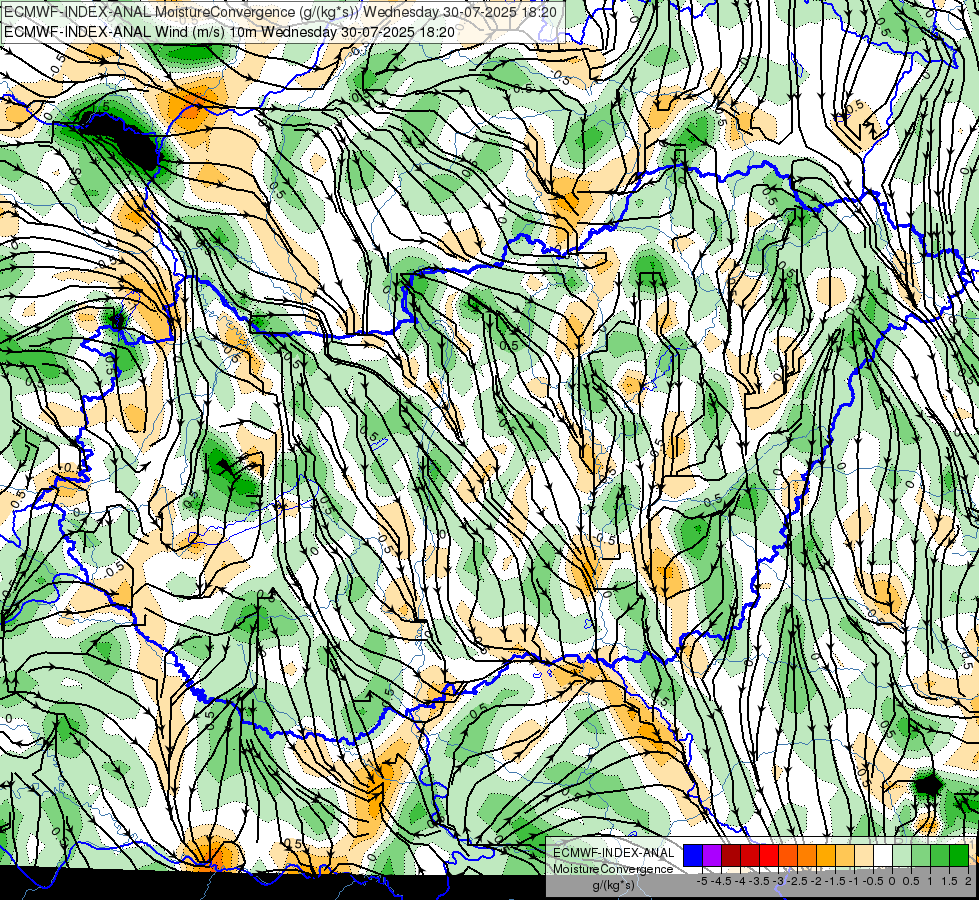Image resolution: width=979 pixels, height=900 pixels.
Task: Click the orange swatch between -2.5 and -2
Action: pyautogui.click(x=807, y=855)
